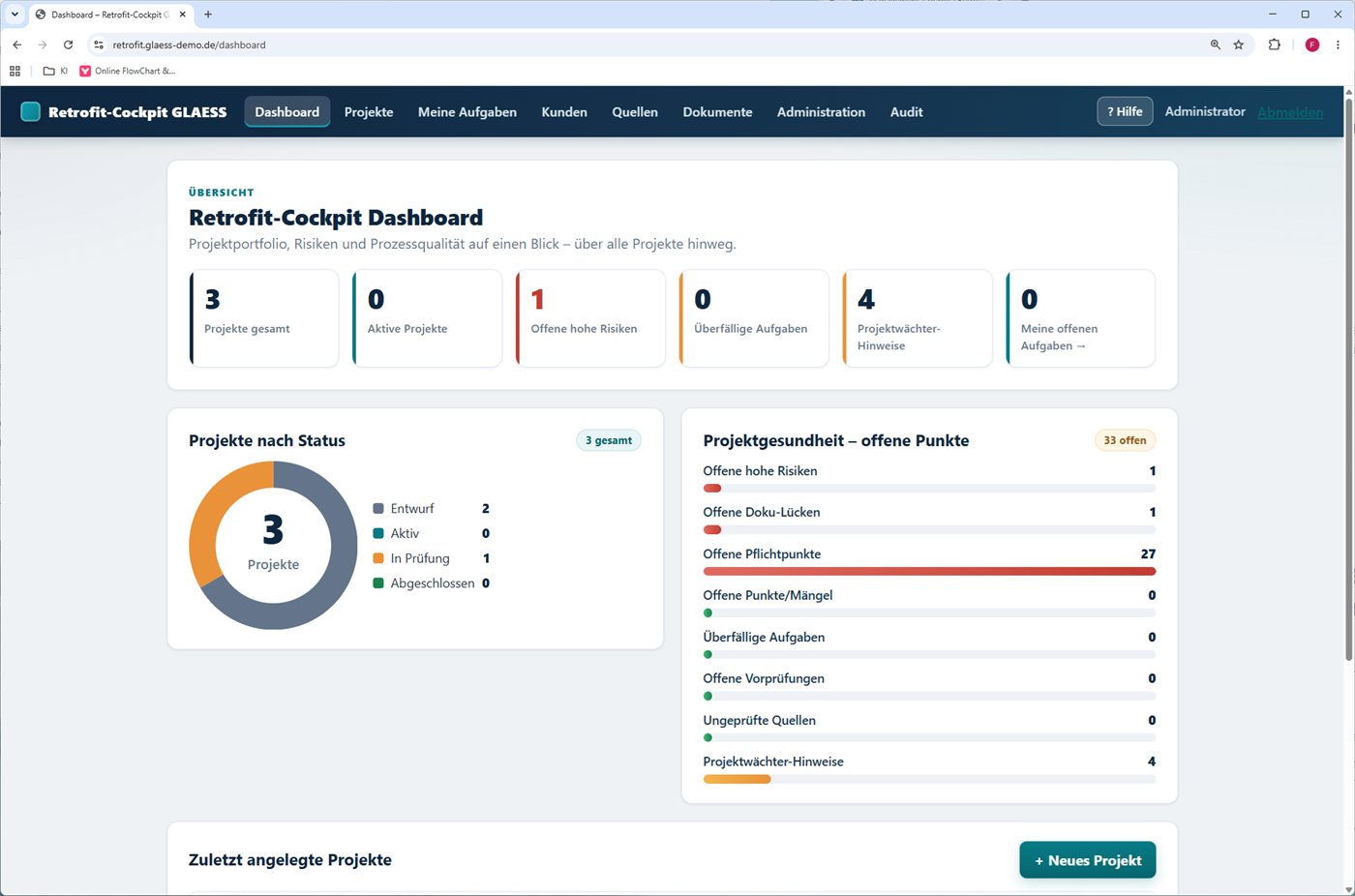Image resolution: width=1355 pixels, height=896 pixels.
Task: Open the Projekte menu item
Action: [369, 111]
